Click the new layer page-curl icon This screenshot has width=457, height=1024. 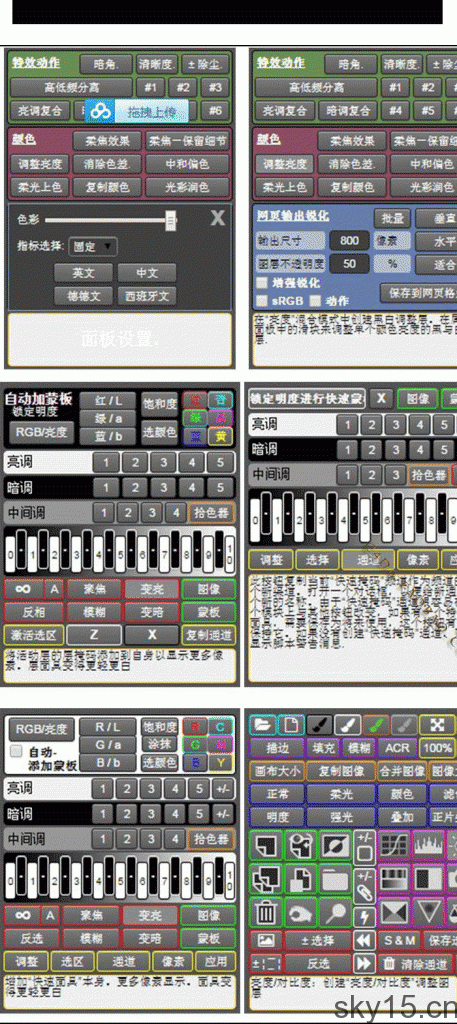click(266, 845)
